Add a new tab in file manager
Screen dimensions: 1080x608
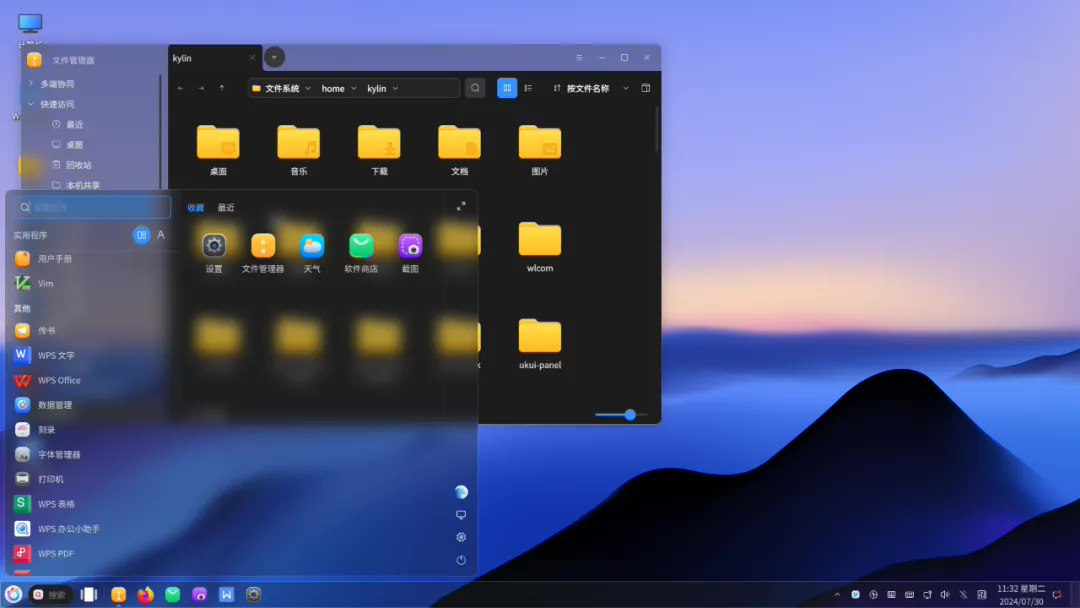click(274, 57)
